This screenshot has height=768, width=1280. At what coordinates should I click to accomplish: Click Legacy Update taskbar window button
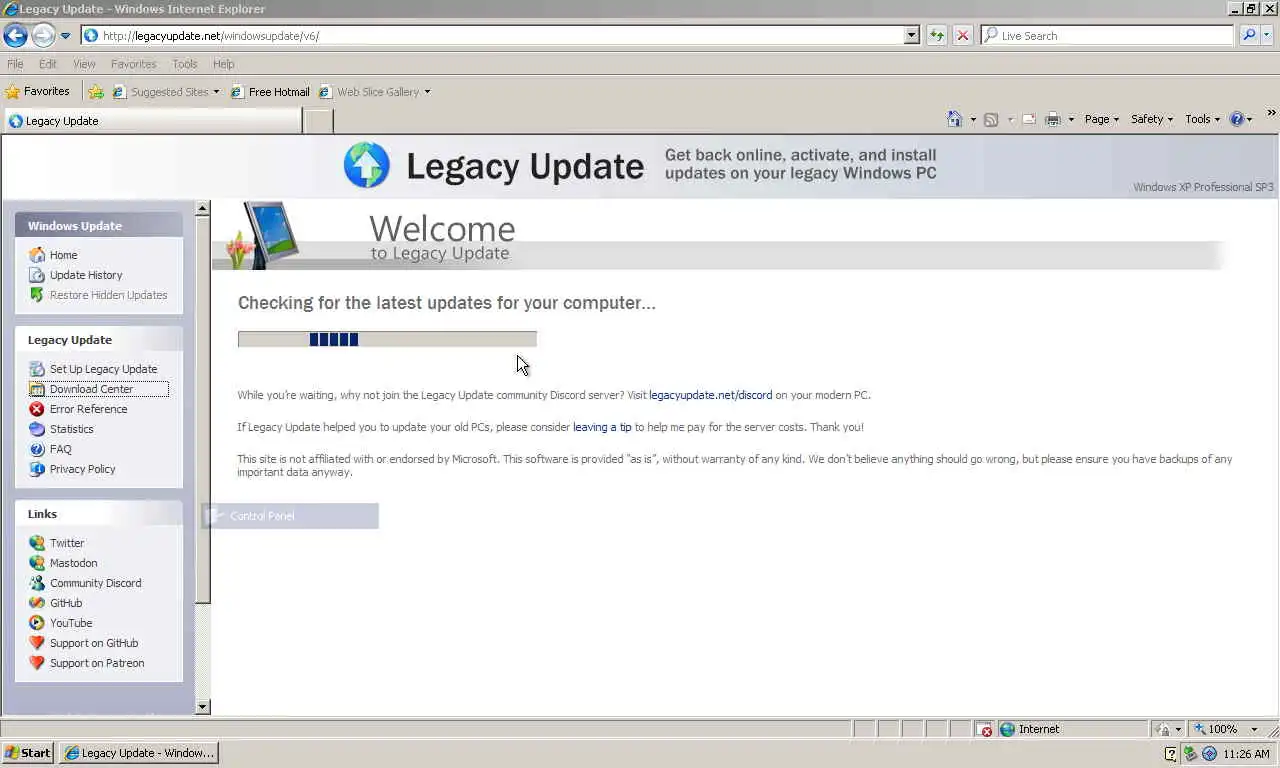click(139, 753)
